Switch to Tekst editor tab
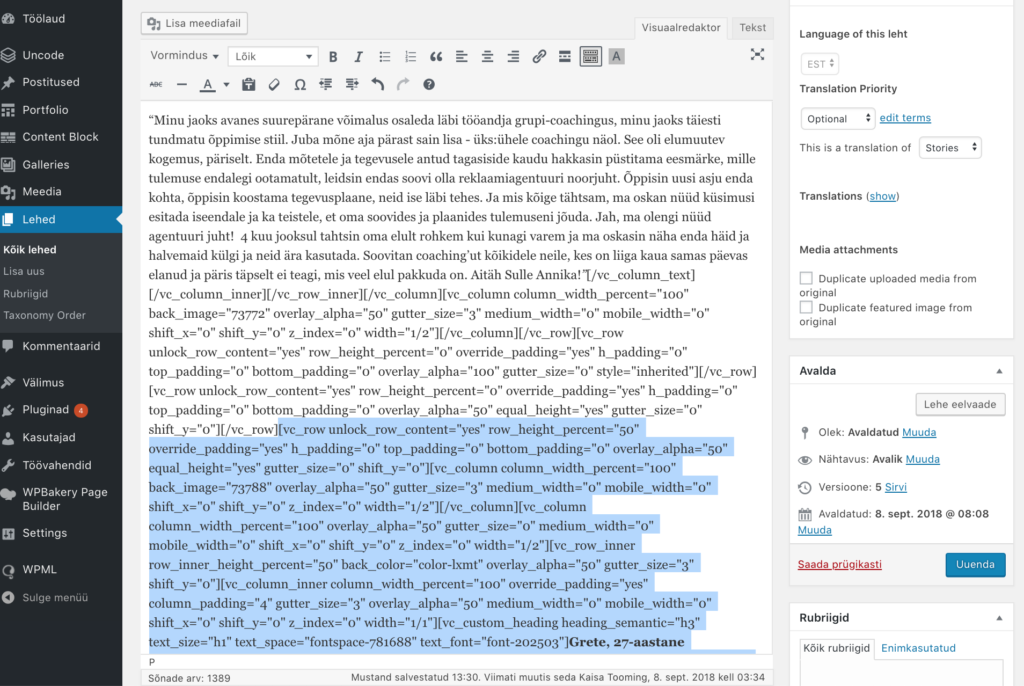This screenshot has width=1024, height=686. click(x=752, y=27)
